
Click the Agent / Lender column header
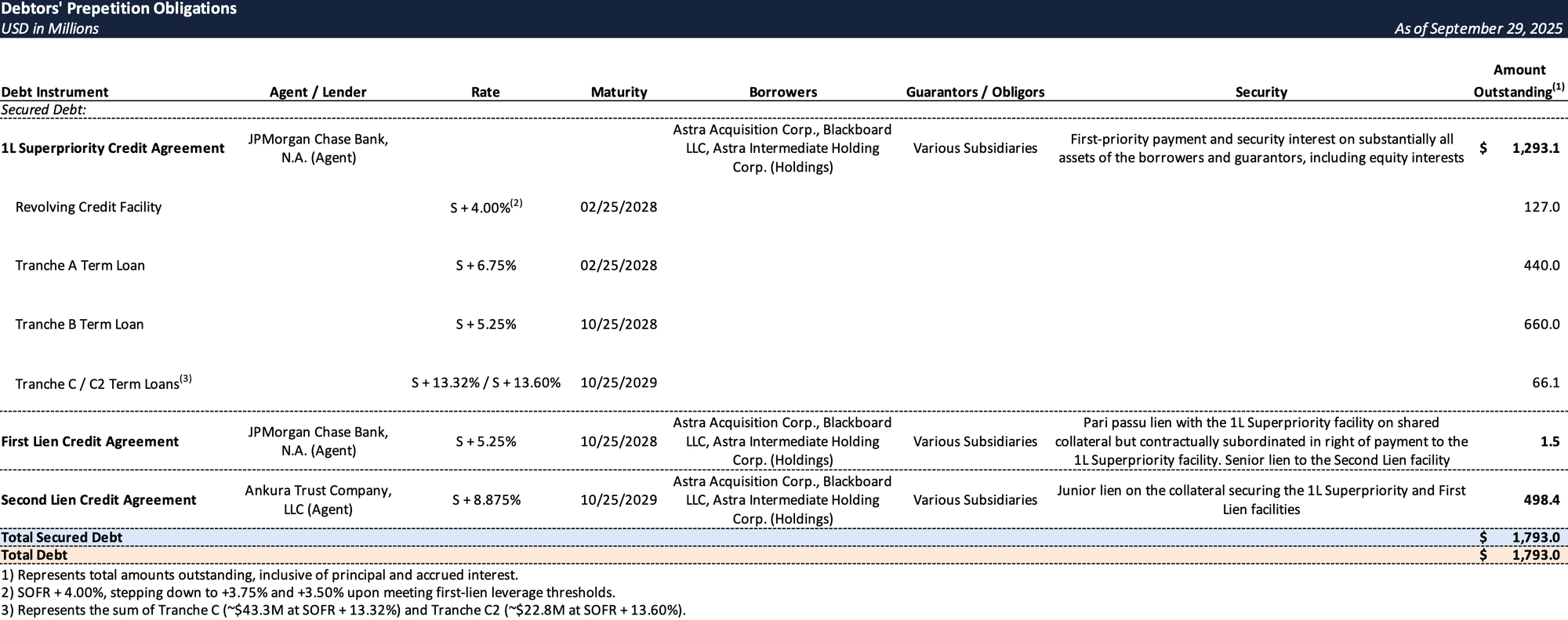click(x=318, y=92)
